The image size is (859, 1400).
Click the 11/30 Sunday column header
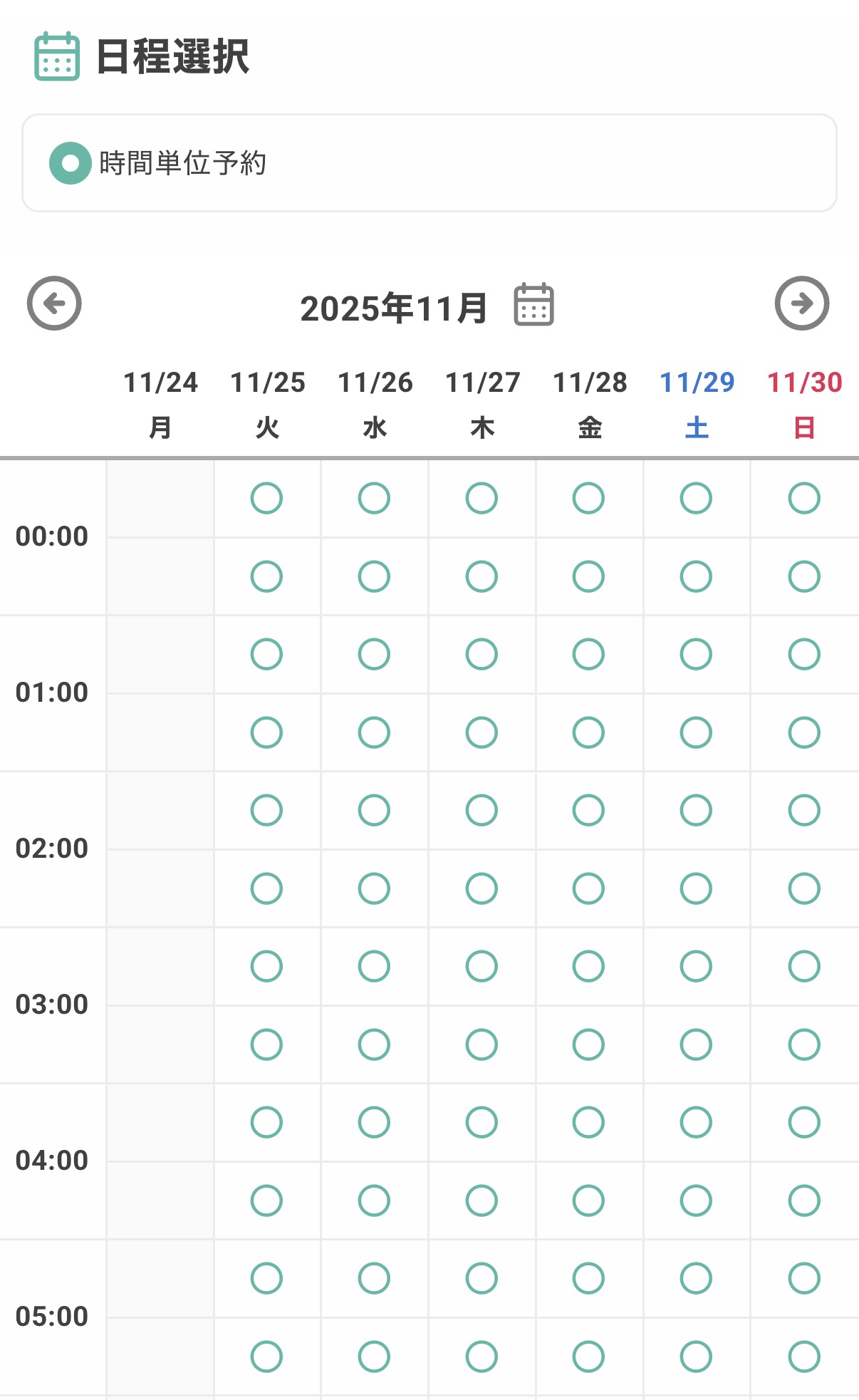click(x=804, y=404)
